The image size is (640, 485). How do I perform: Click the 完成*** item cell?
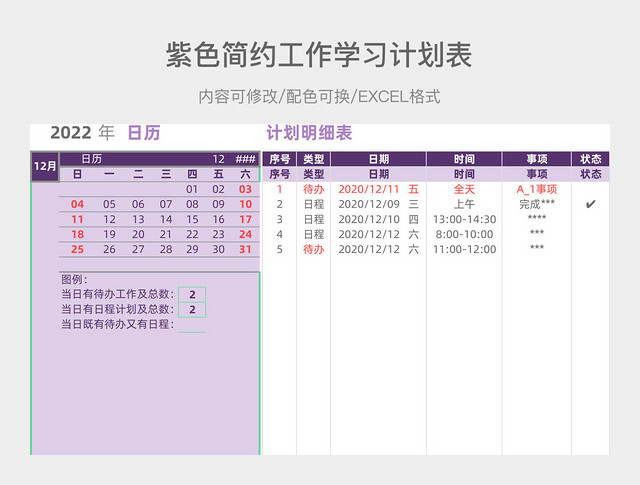(536, 204)
